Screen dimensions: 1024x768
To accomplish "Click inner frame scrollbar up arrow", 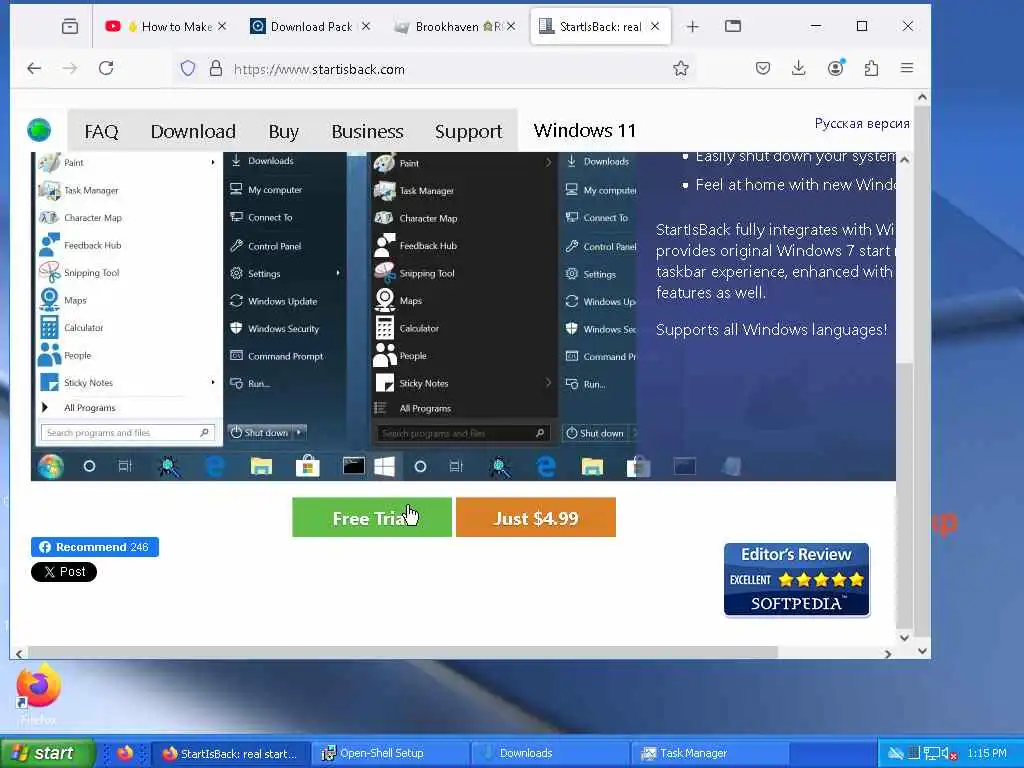I will (x=904, y=159).
